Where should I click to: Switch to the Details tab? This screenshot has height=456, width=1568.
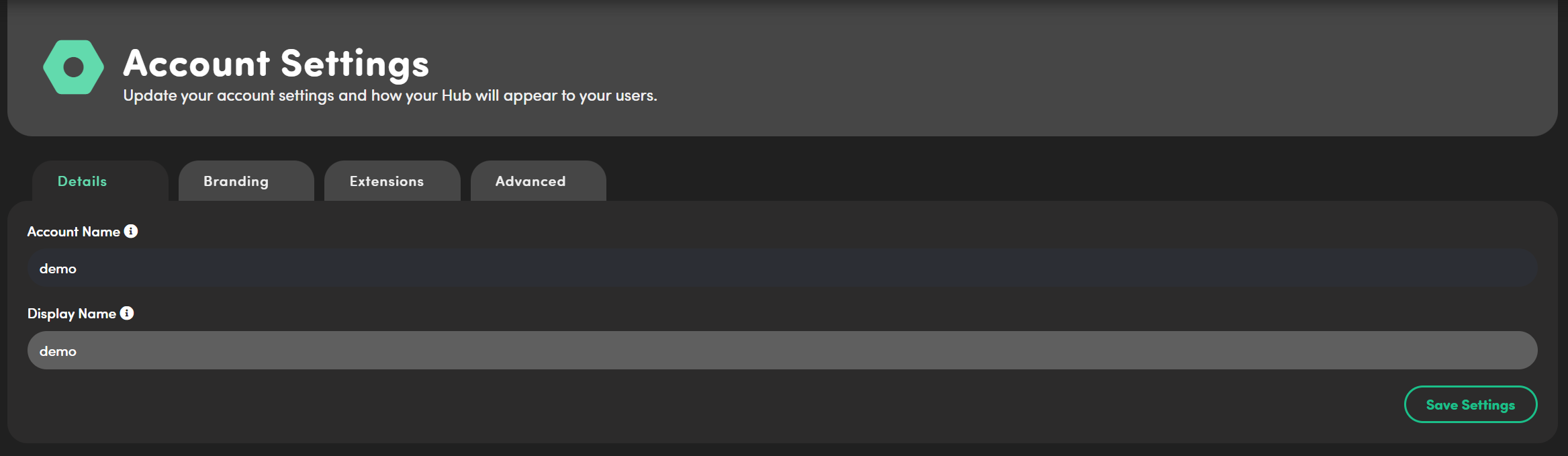83,181
